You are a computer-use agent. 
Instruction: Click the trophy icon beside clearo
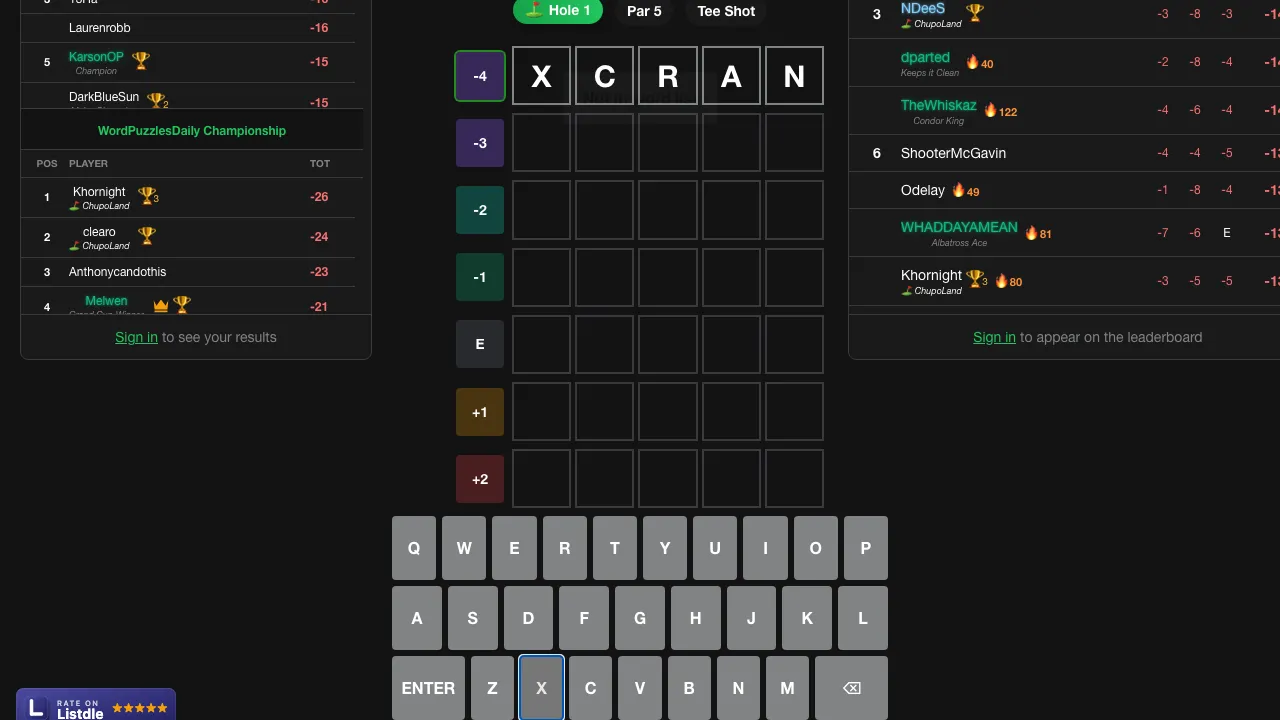click(147, 236)
